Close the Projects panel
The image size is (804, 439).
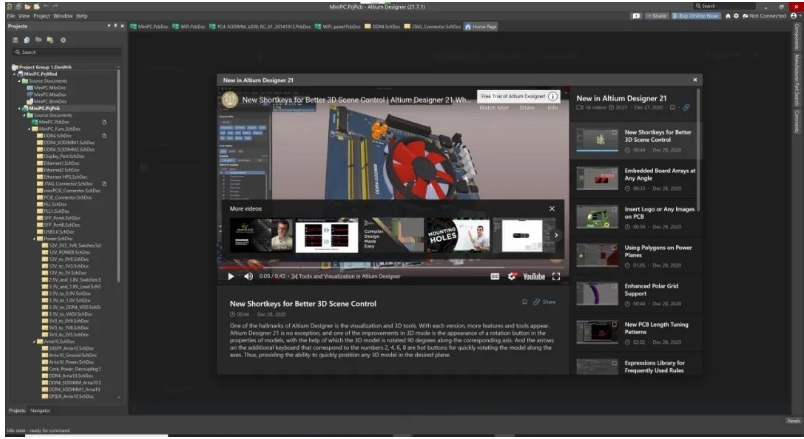(122, 26)
